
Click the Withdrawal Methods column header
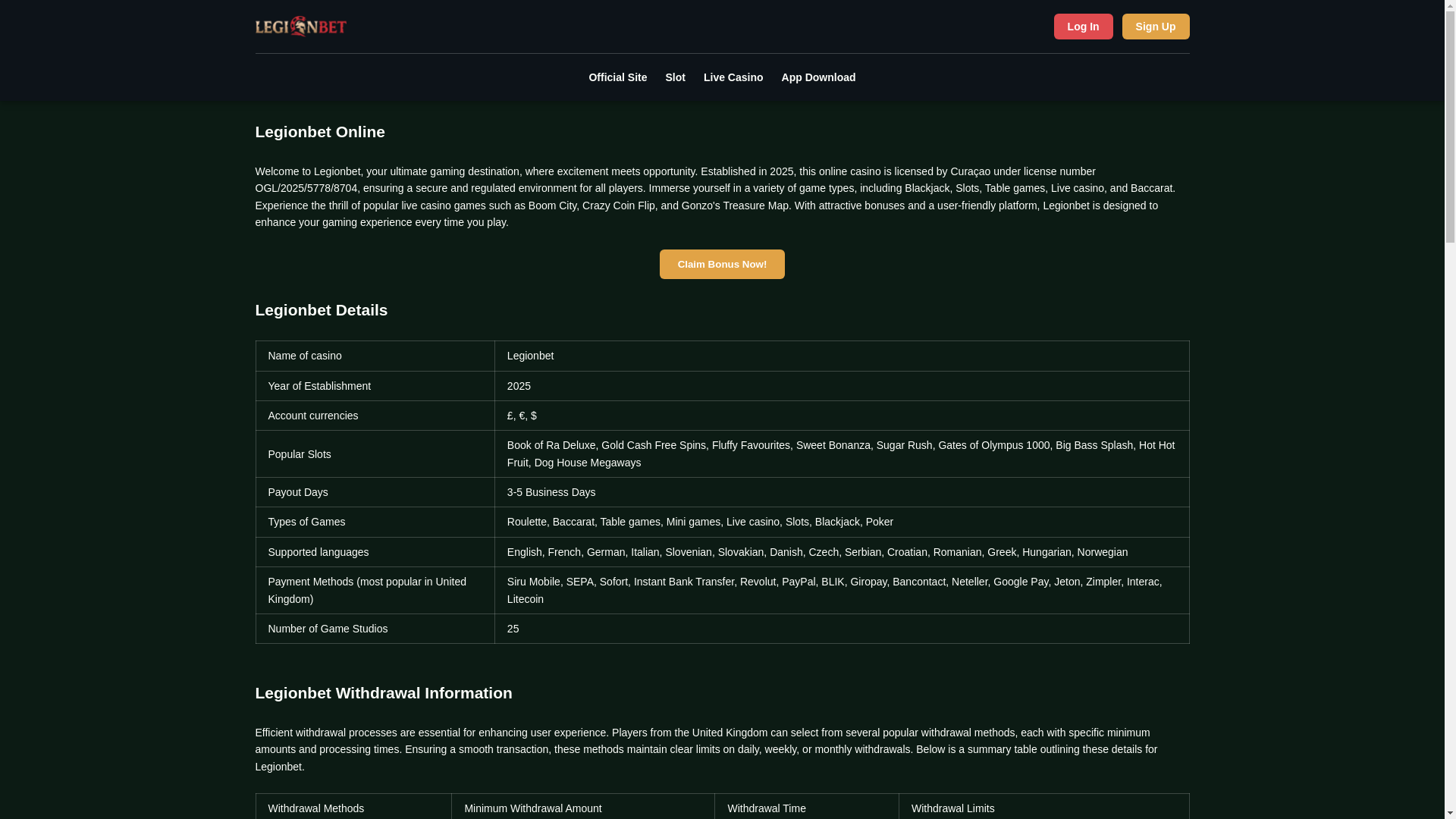click(x=353, y=808)
